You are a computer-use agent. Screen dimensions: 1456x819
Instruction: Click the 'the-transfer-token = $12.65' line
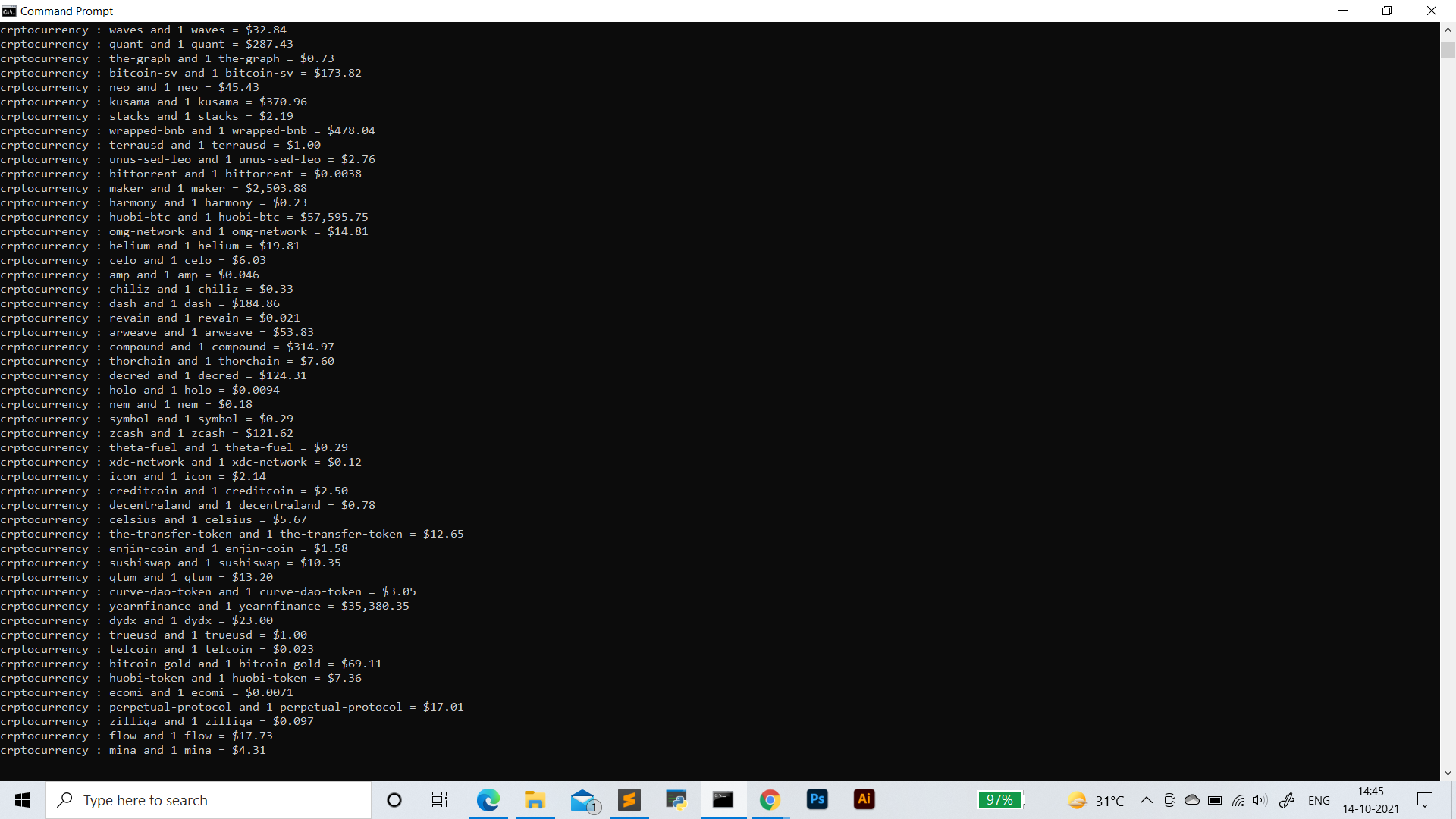coord(232,534)
